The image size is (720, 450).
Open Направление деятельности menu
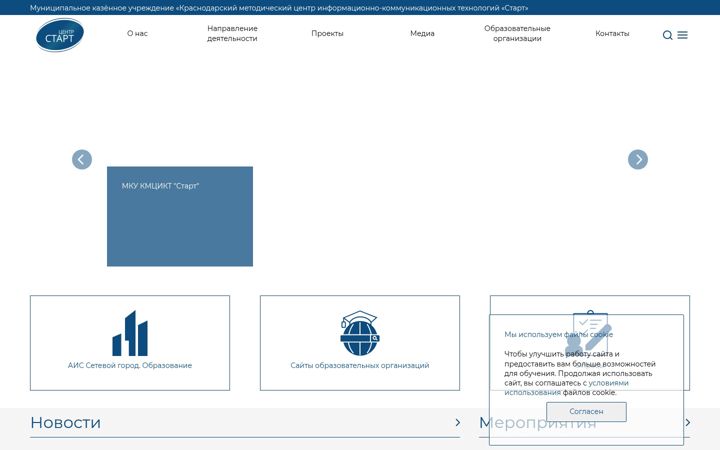pyautogui.click(x=232, y=34)
